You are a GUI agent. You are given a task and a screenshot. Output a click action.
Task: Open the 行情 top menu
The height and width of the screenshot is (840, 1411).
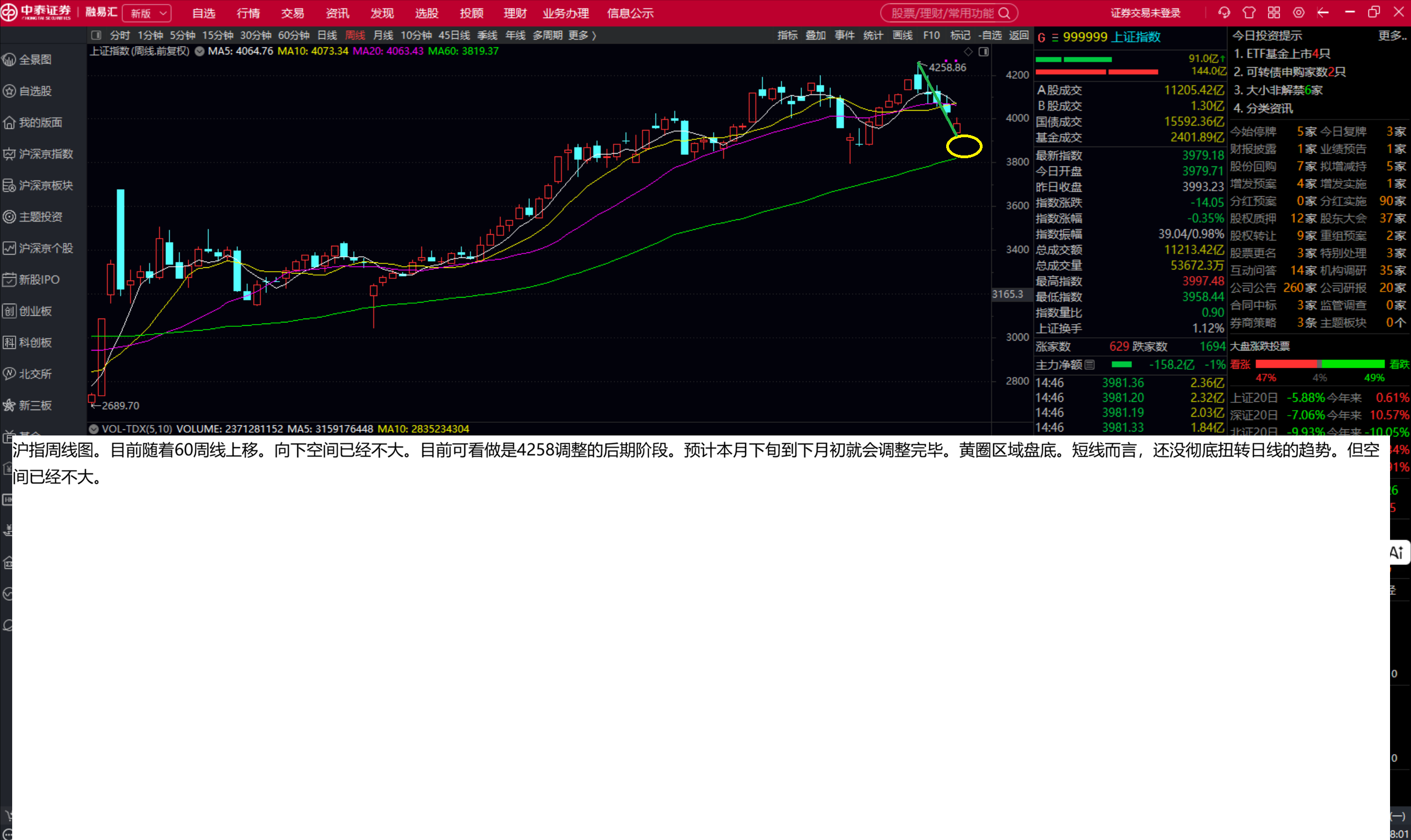point(249,13)
